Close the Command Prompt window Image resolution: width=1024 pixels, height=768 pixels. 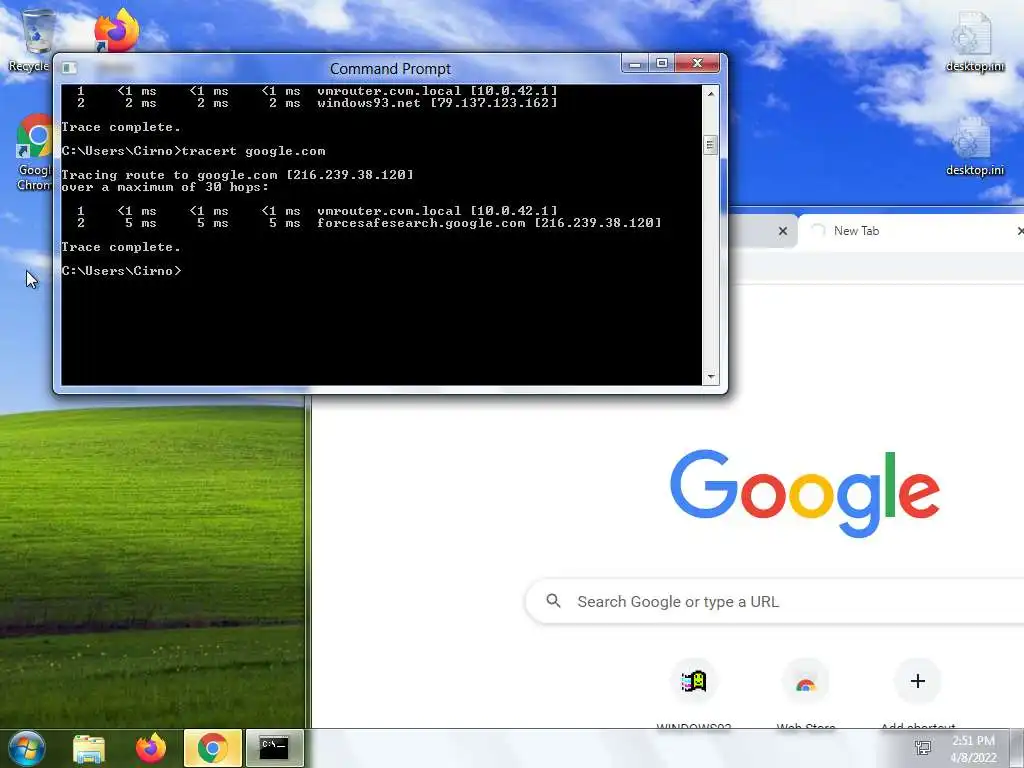click(x=697, y=63)
